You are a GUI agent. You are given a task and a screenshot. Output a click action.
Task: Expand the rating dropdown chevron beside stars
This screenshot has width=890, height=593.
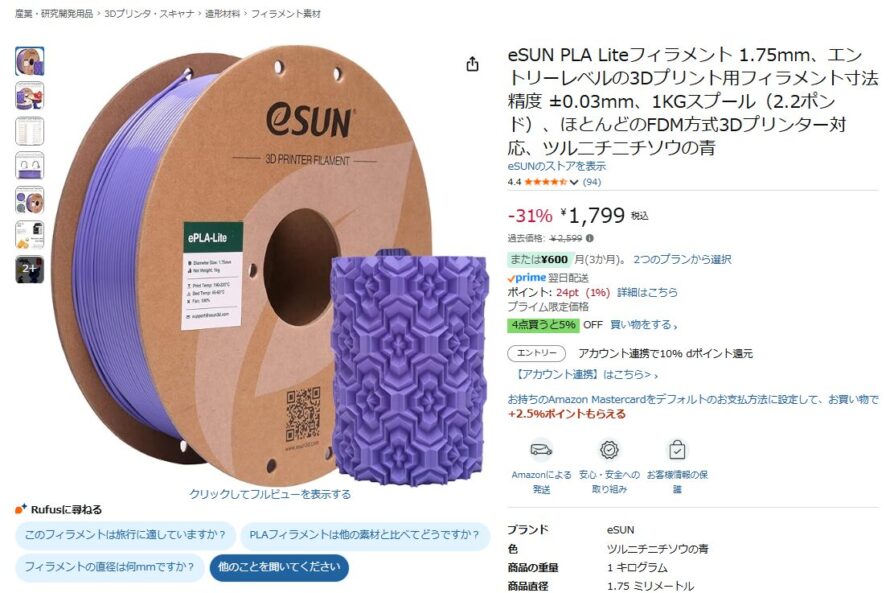click(x=574, y=182)
